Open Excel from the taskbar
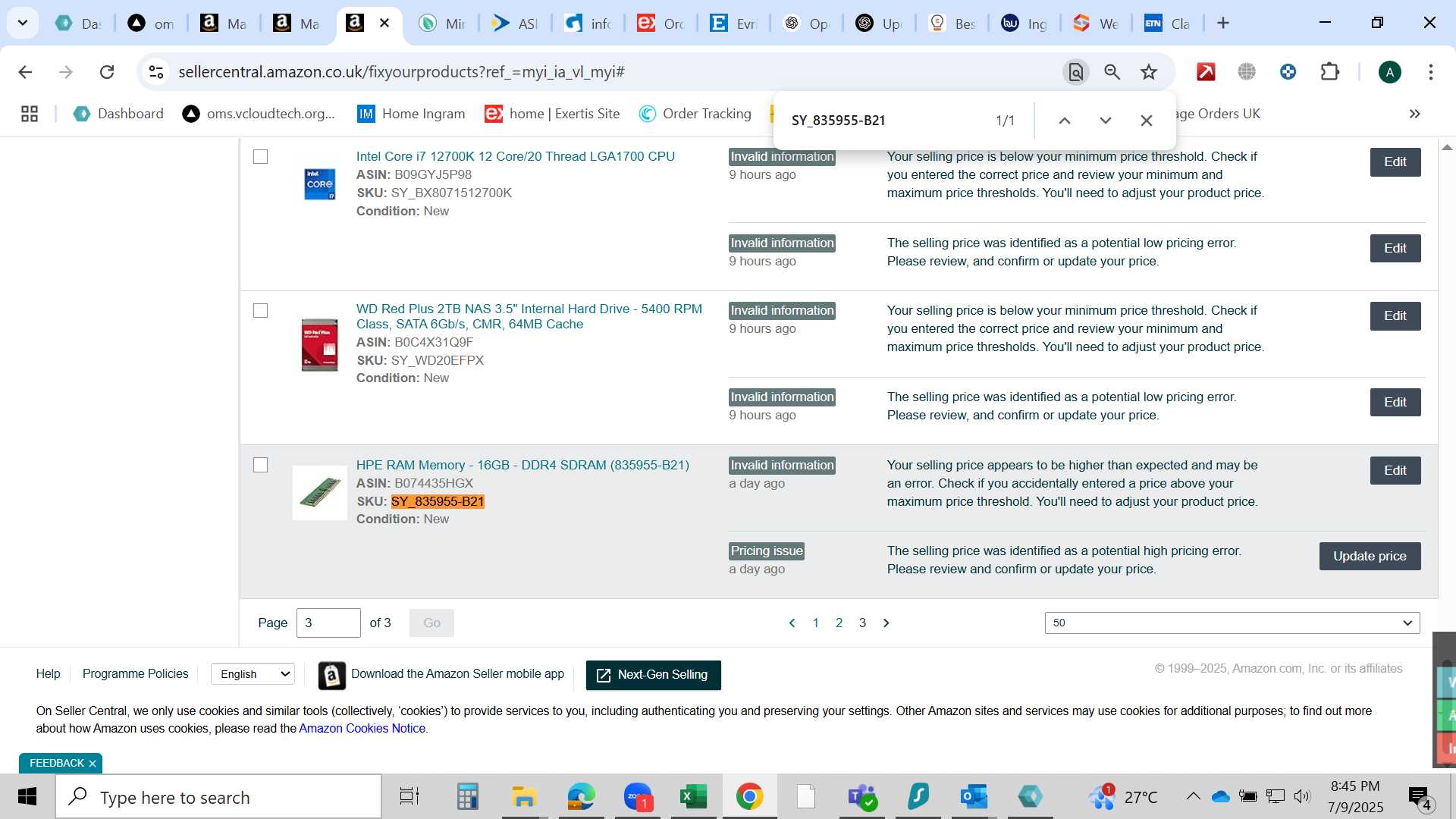 (x=693, y=796)
